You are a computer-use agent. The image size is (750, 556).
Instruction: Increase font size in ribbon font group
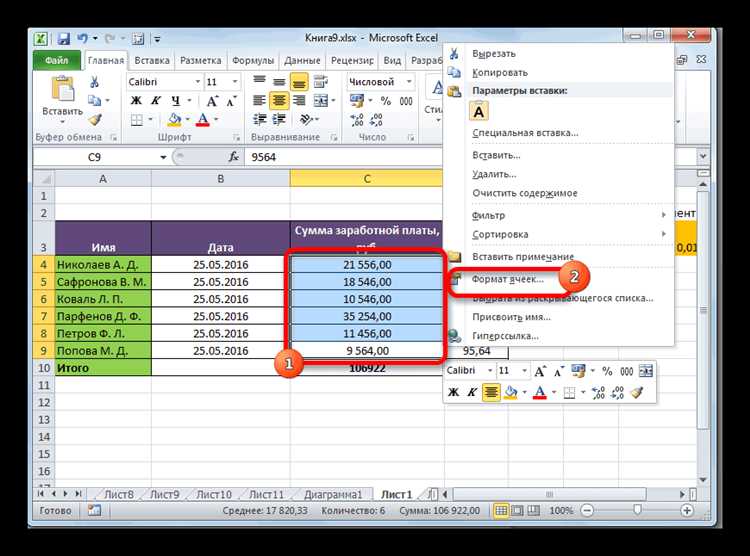tap(212, 101)
